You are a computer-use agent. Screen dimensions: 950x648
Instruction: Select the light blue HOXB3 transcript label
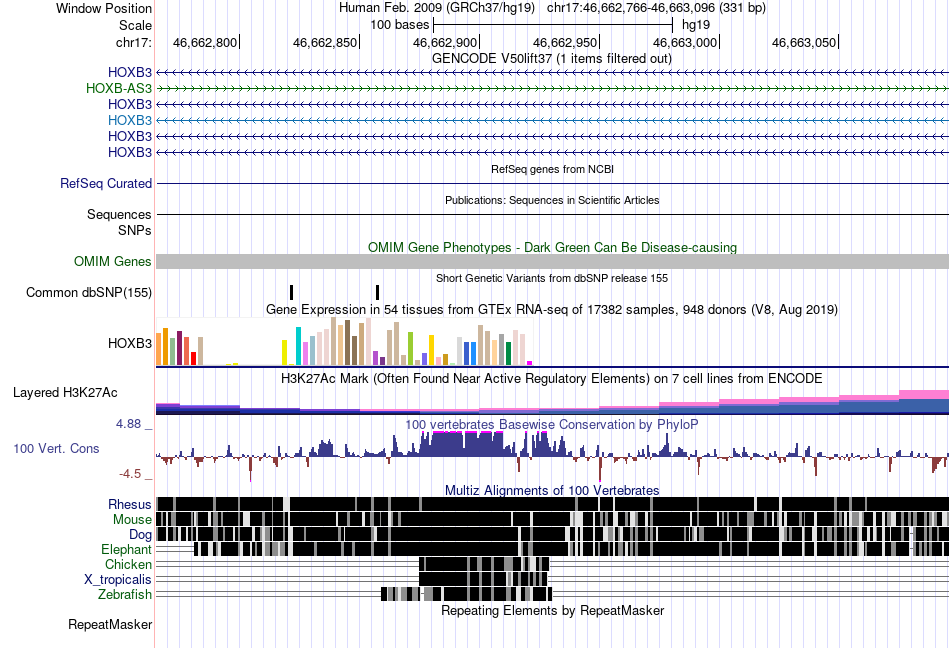click(x=130, y=120)
